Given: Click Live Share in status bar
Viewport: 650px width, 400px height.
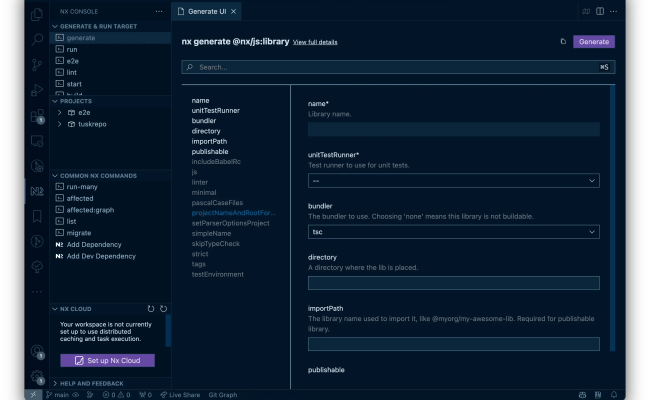Looking at the screenshot, I should tap(180, 395).
